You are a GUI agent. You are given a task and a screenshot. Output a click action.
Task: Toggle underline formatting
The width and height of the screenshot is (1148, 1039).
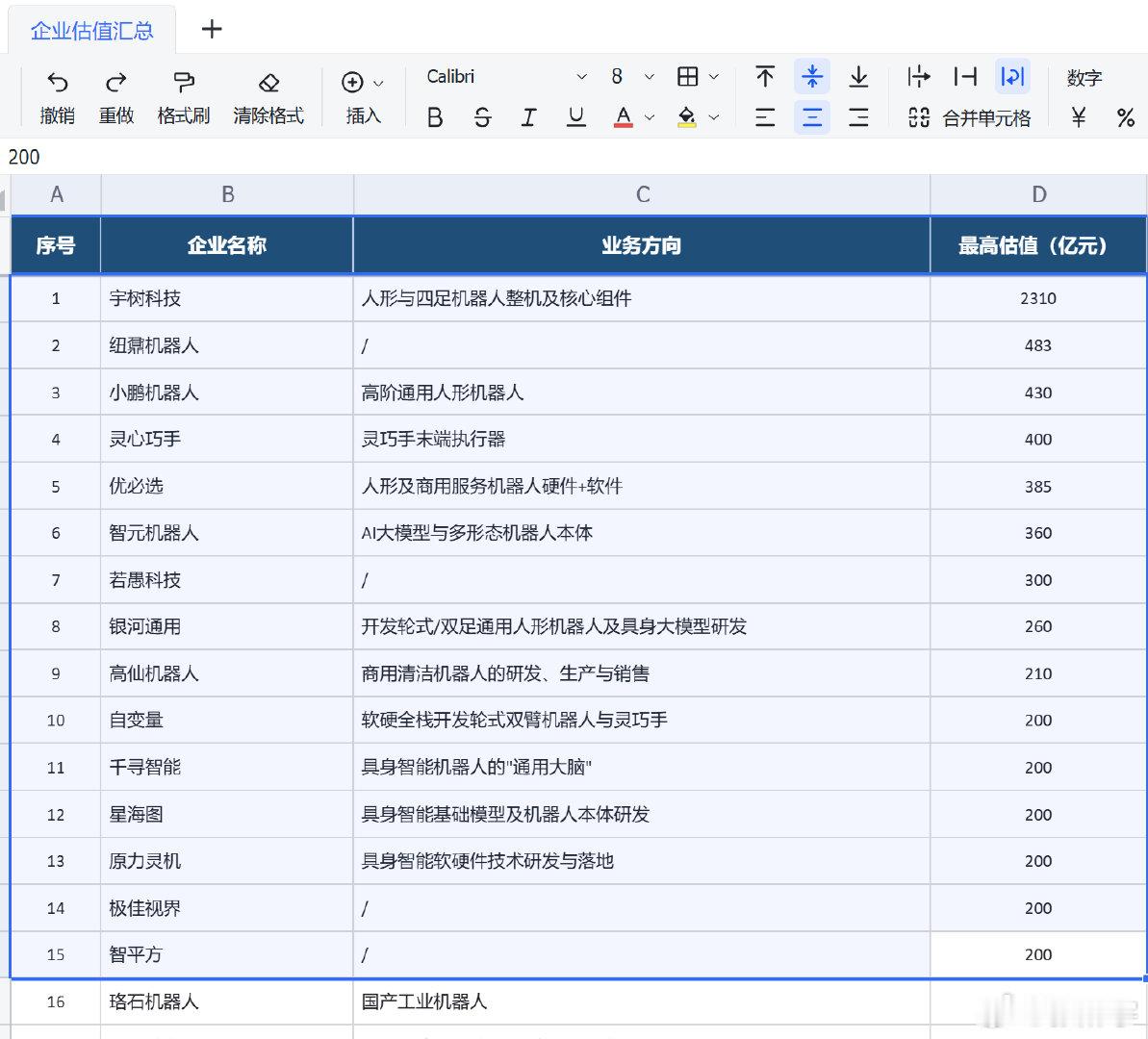tap(576, 117)
